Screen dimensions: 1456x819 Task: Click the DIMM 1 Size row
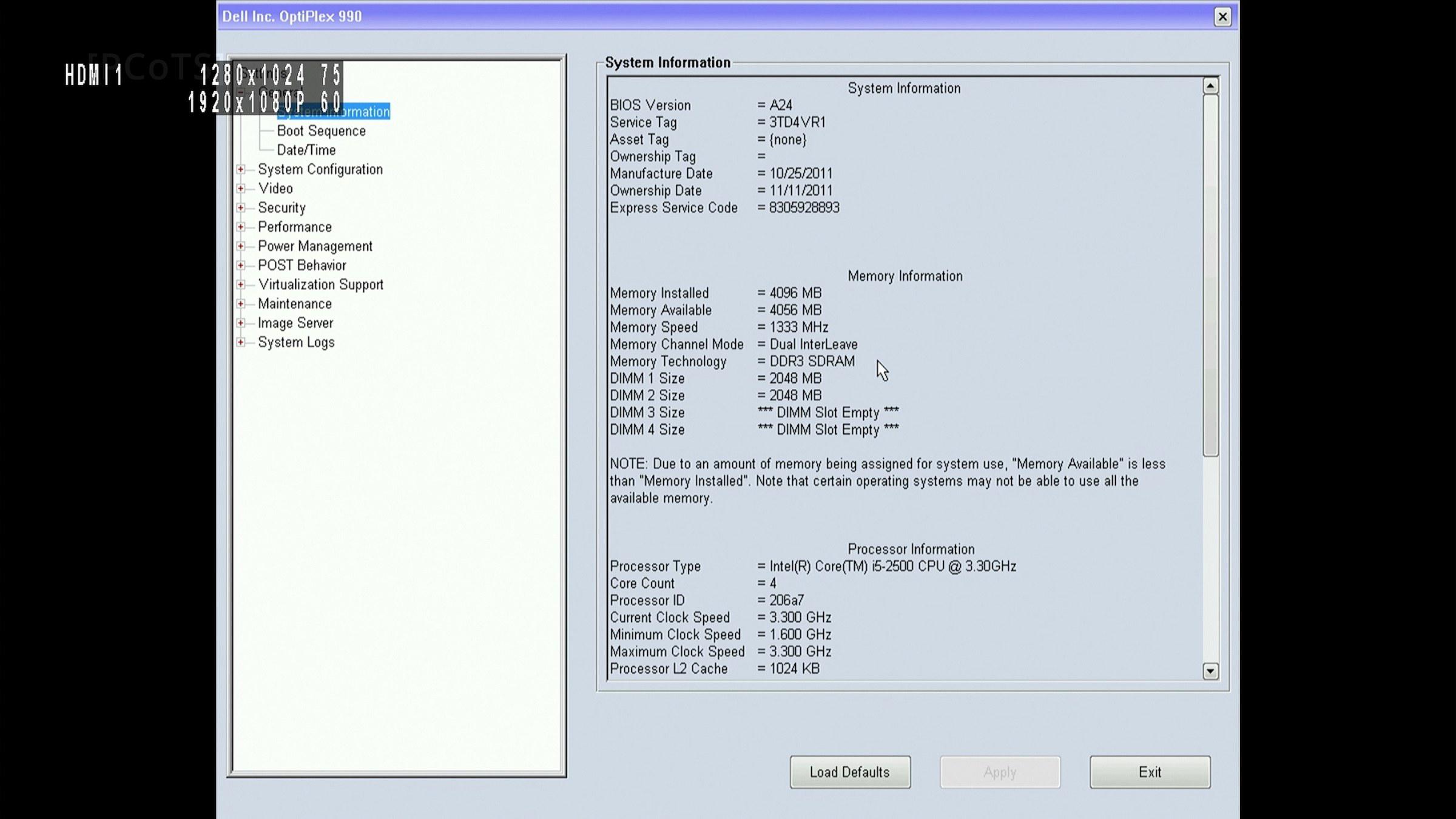pos(716,379)
